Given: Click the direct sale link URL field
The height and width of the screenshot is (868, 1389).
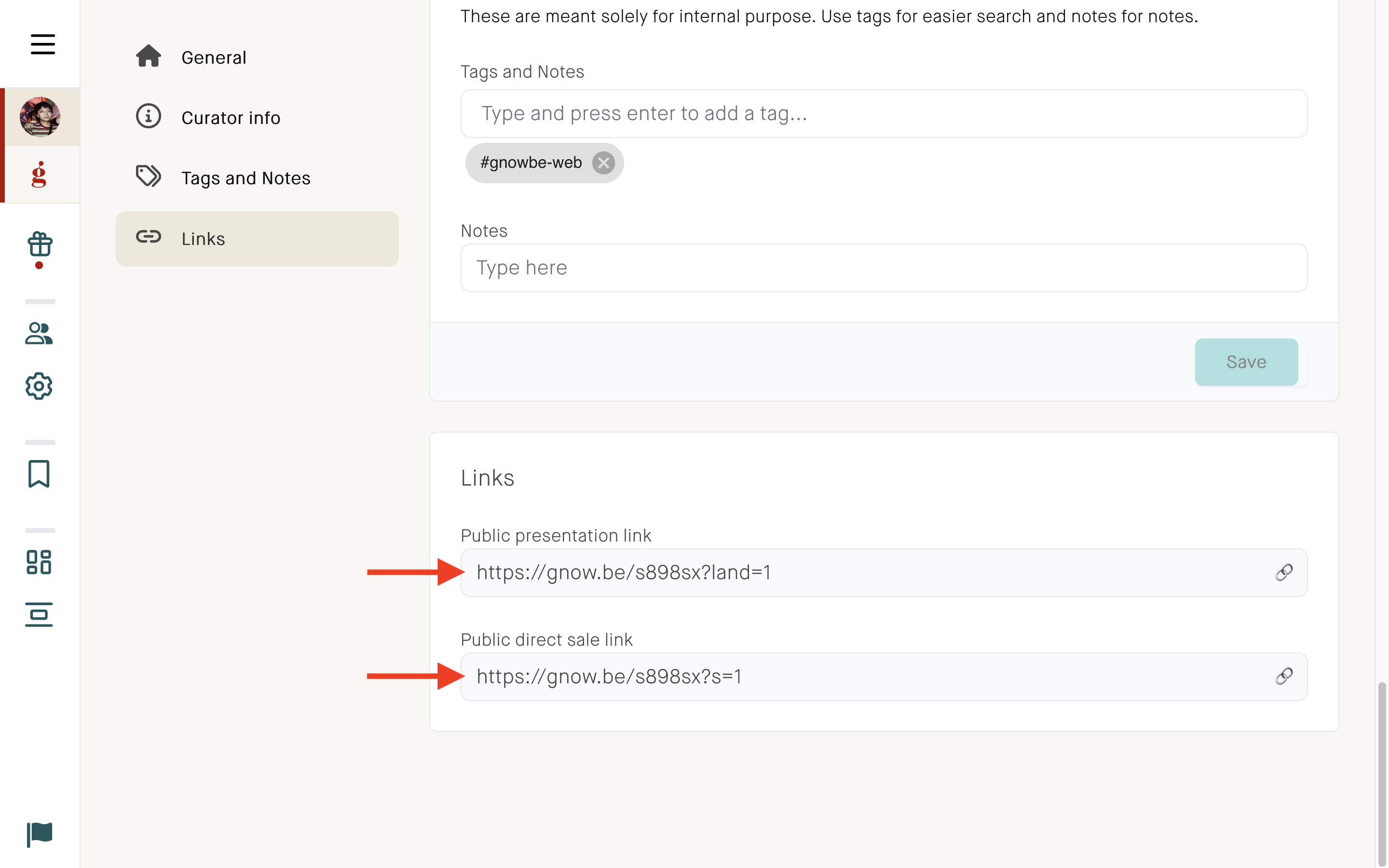Looking at the screenshot, I should click(884, 676).
